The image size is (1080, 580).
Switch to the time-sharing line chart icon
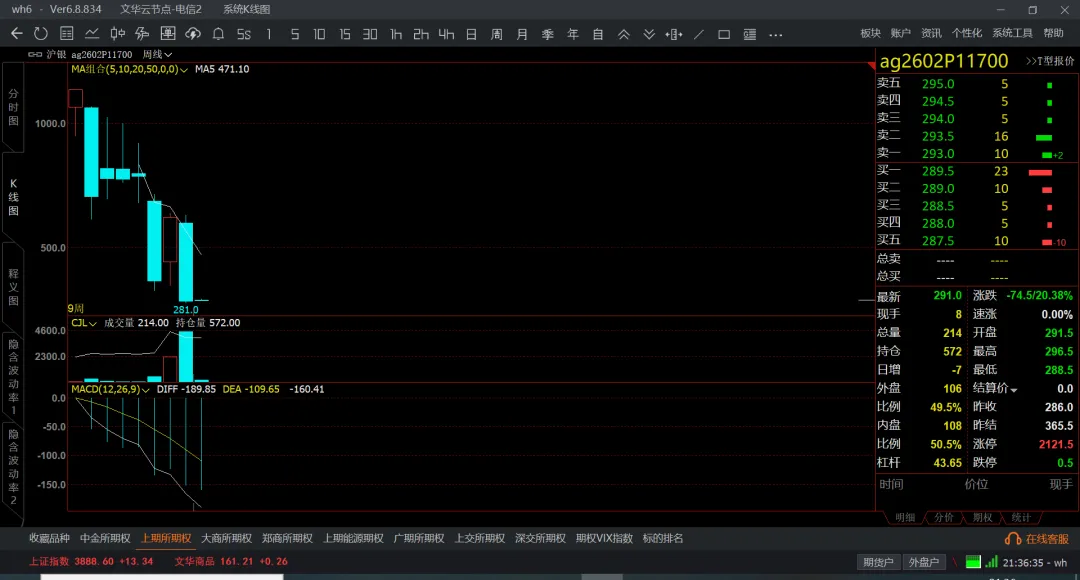(x=92, y=34)
